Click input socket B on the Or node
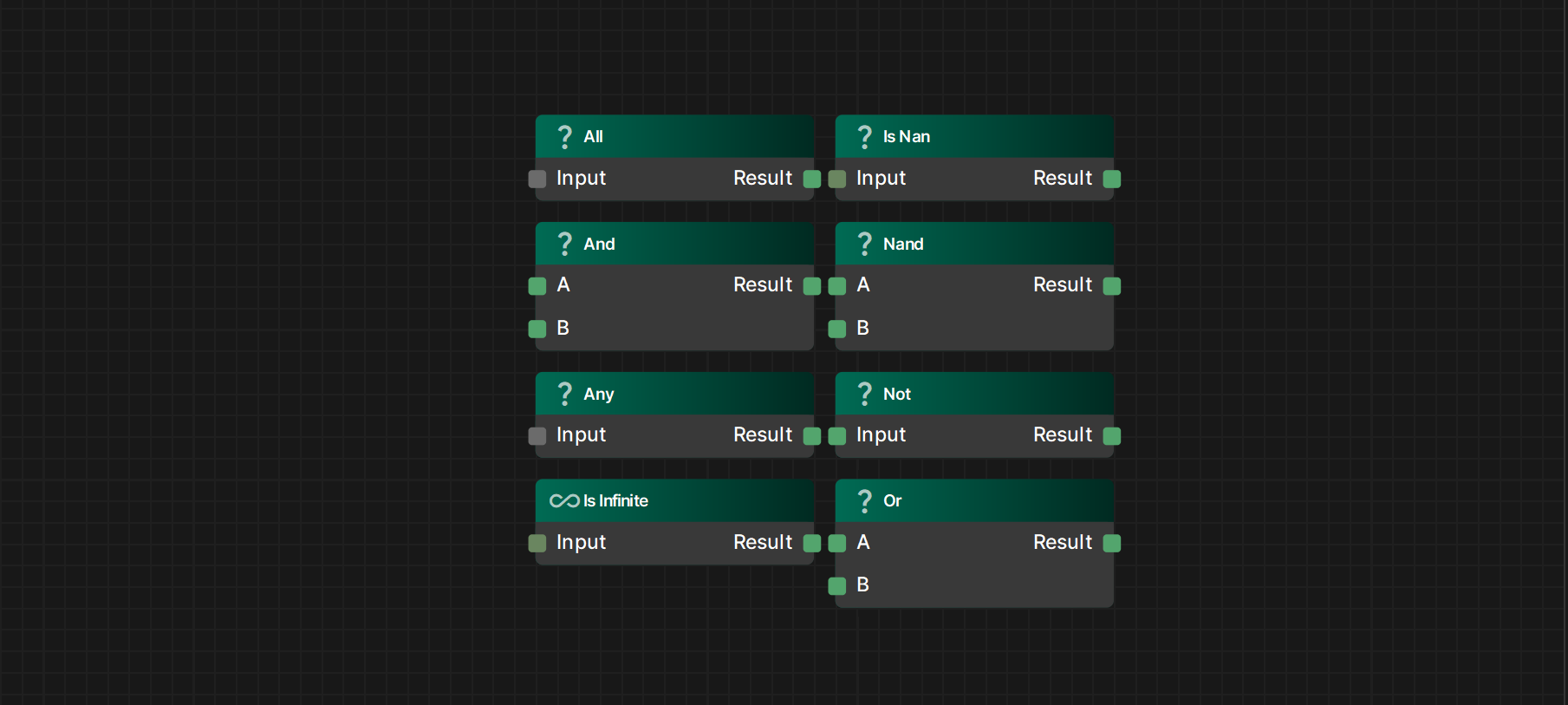The image size is (1568, 705). point(837,586)
